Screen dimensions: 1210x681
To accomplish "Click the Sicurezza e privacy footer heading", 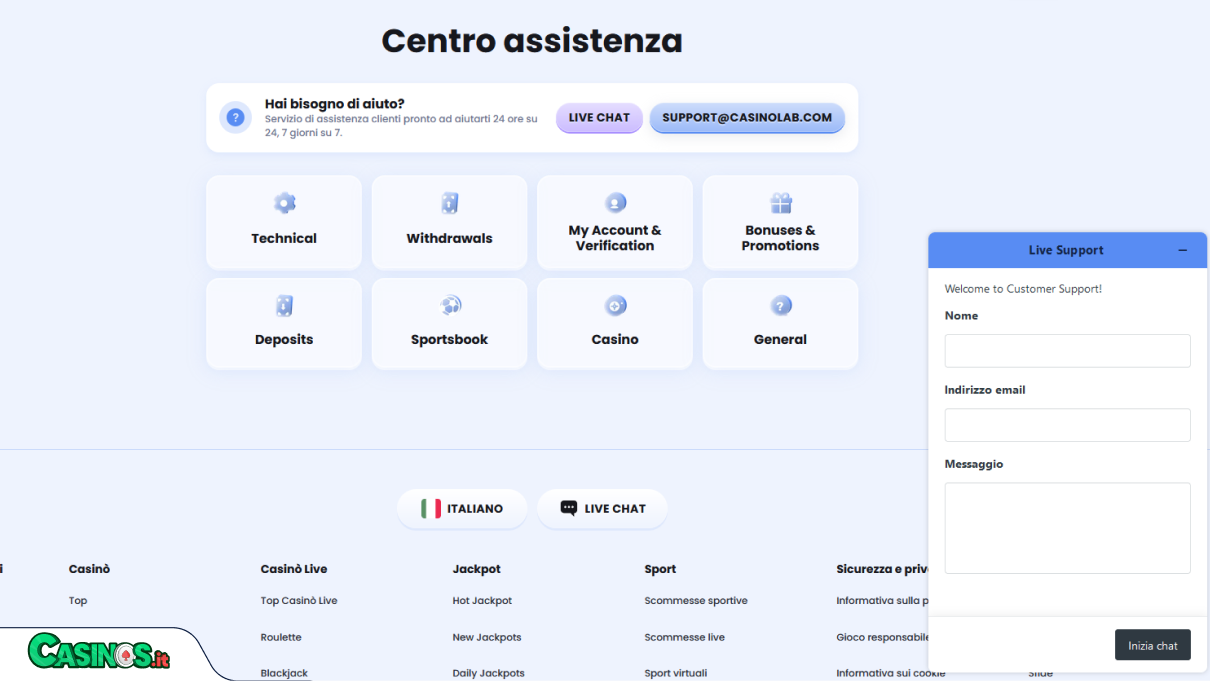I will [883, 569].
